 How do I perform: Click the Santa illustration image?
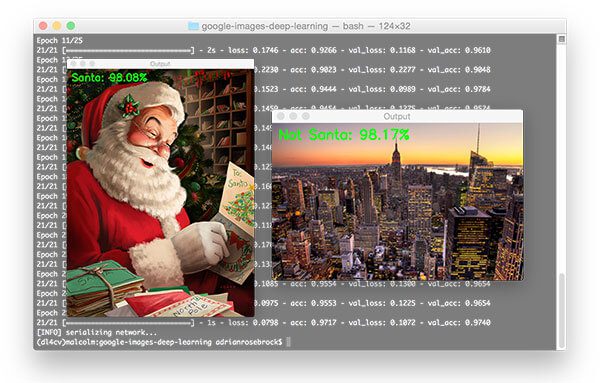(160, 193)
